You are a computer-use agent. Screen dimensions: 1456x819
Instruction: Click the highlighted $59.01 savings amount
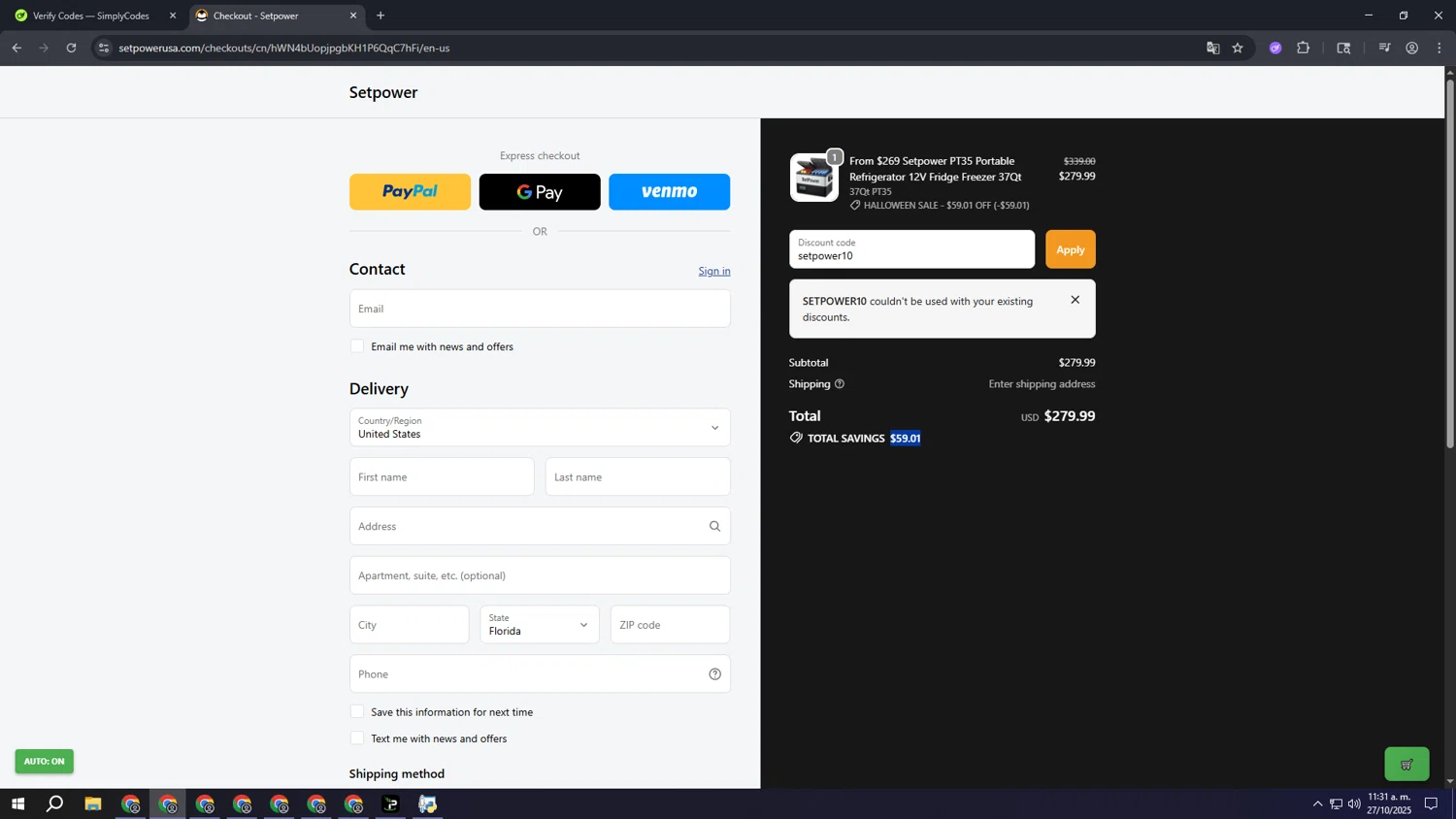click(905, 439)
